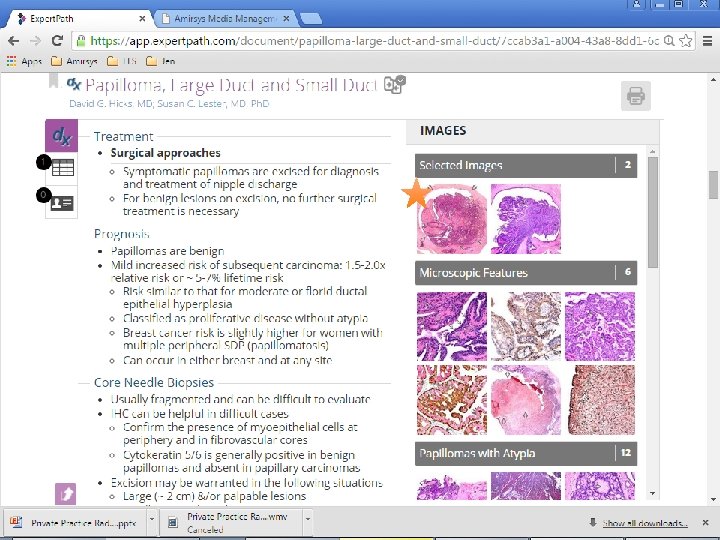720x540 pixels.
Task: Open first selected image thumbnail with star
Action: 452,219
